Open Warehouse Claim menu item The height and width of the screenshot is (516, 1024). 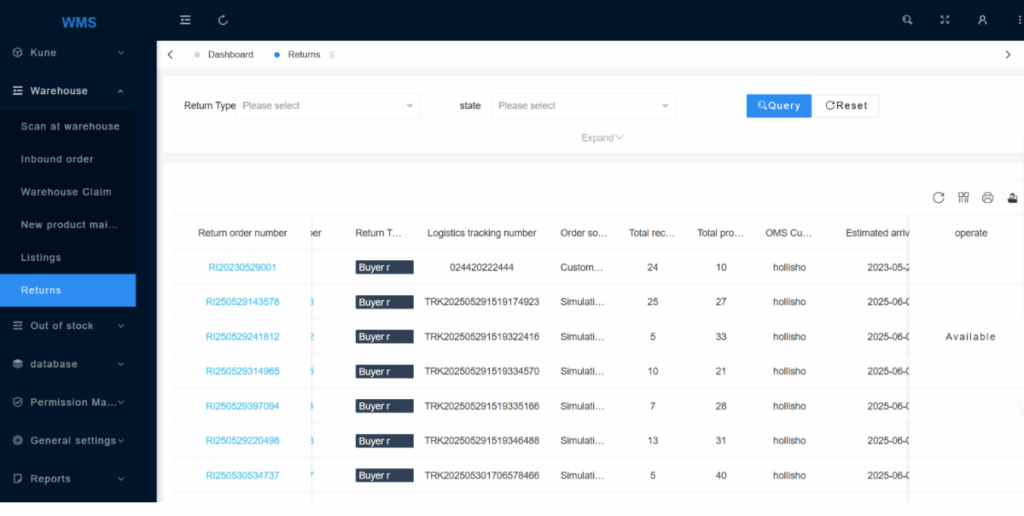click(66, 191)
